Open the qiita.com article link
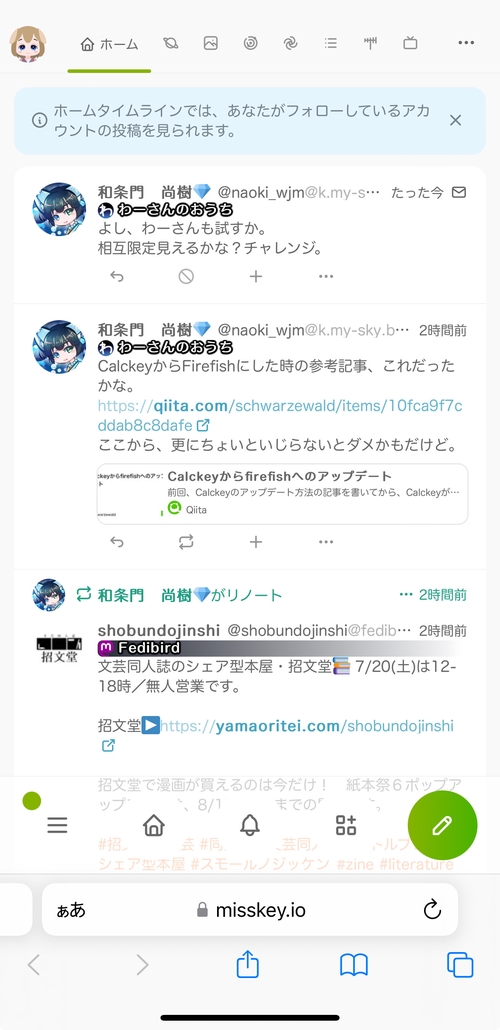The image size is (500, 1030). pyautogui.click(x=280, y=415)
